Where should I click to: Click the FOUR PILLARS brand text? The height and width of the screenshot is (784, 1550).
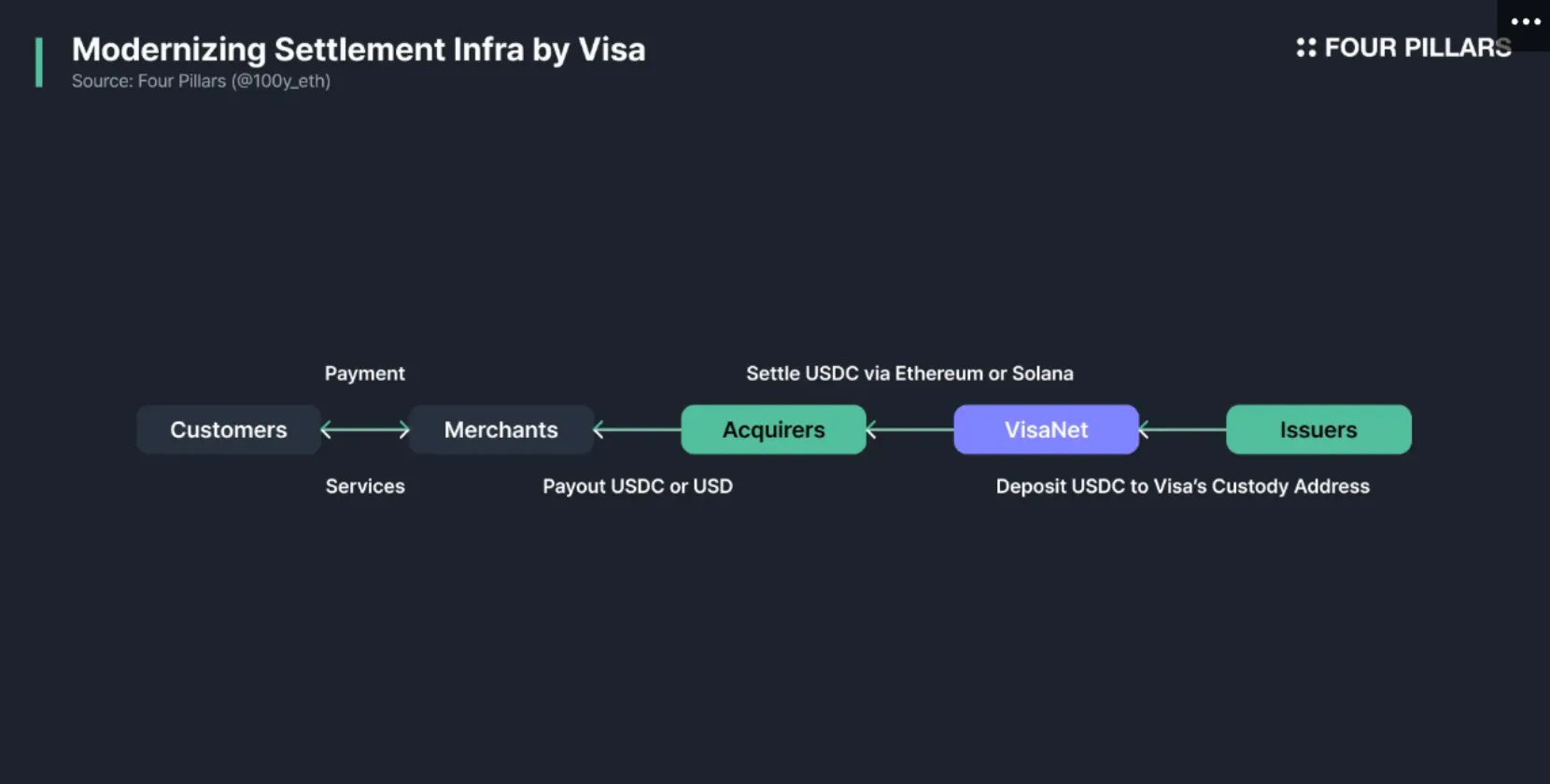pos(1417,48)
